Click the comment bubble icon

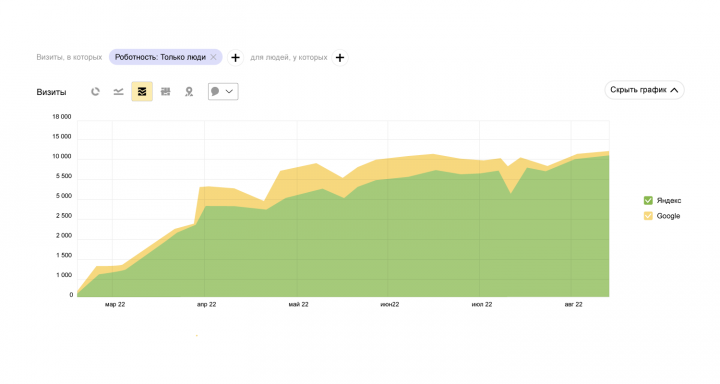click(215, 91)
